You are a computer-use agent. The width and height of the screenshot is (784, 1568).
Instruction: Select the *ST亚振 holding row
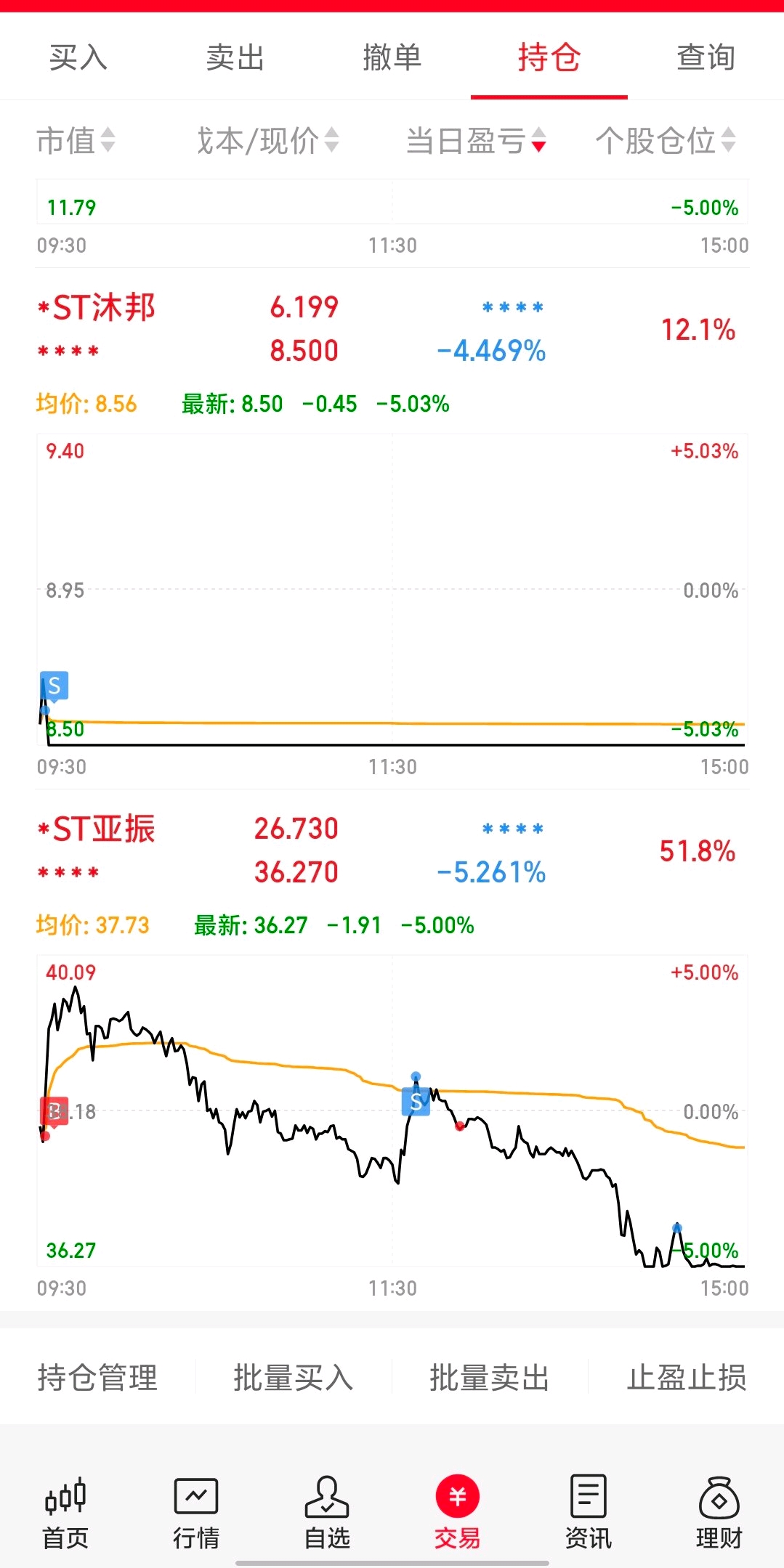coord(392,850)
